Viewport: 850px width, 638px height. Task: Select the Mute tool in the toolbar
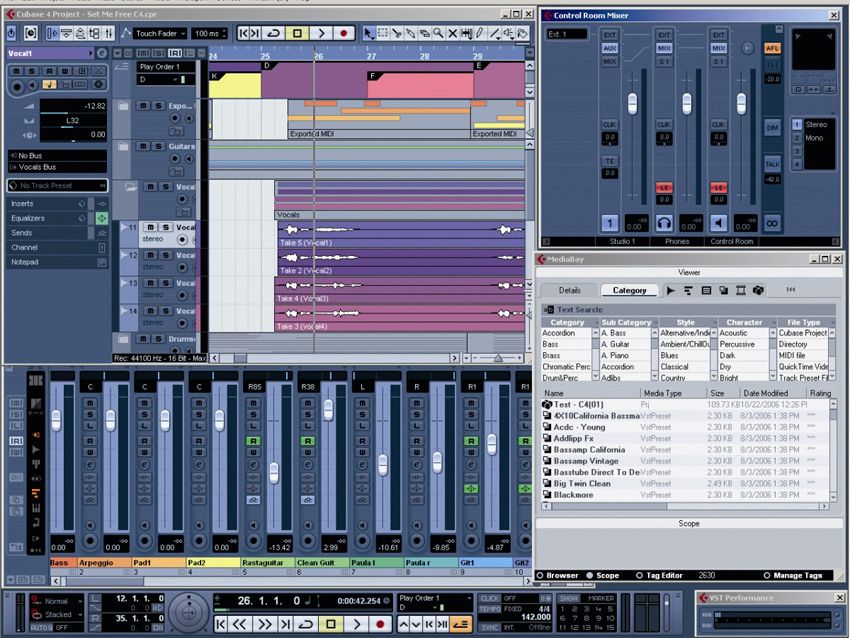point(451,33)
